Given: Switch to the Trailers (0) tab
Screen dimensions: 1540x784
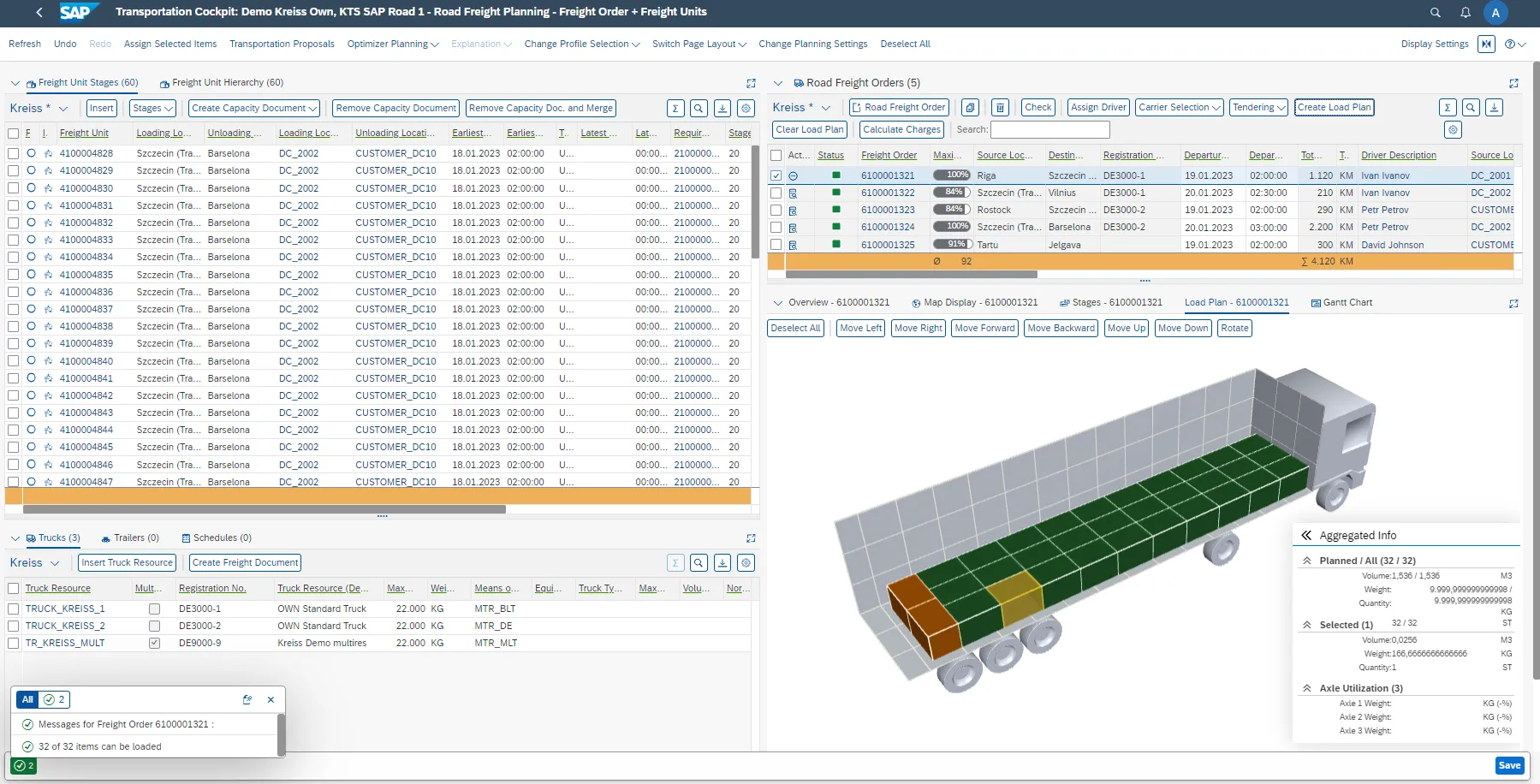Looking at the screenshot, I should pyautogui.click(x=130, y=538).
